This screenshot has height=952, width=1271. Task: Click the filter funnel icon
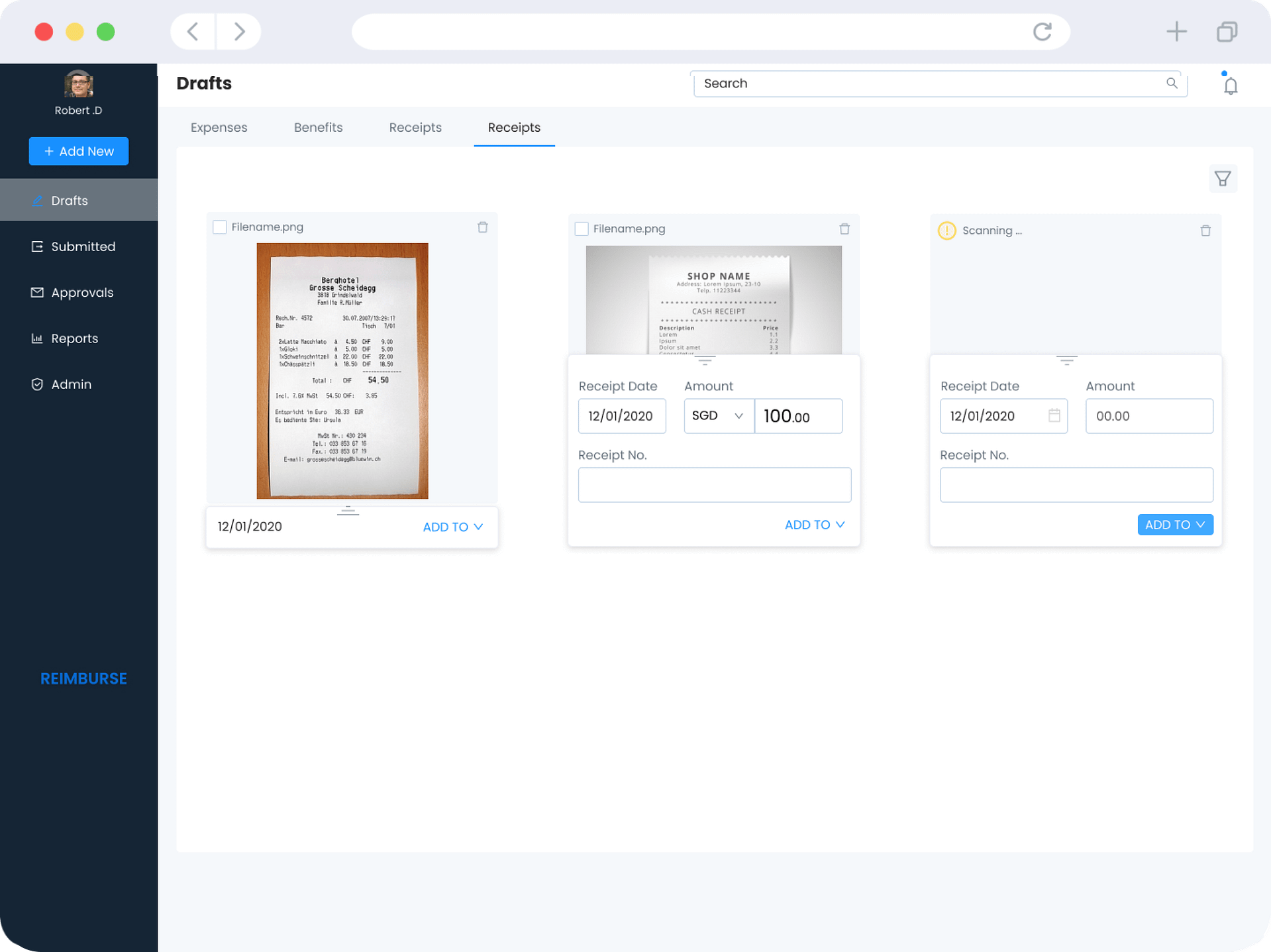click(1222, 179)
